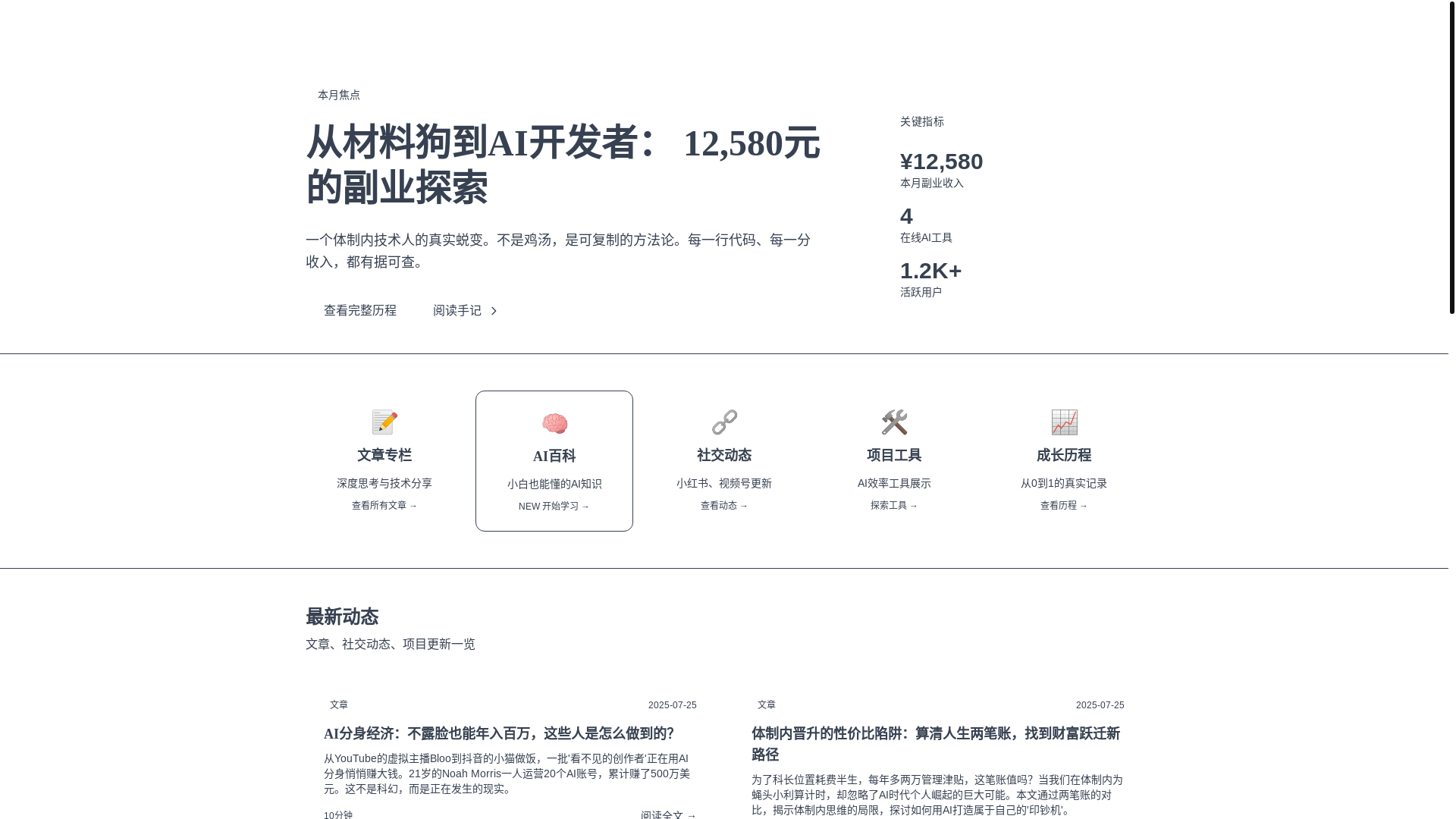The image size is (1456, 819).
Task: Follow the 查看所有文章 → link
Action: tap(384, 505)
